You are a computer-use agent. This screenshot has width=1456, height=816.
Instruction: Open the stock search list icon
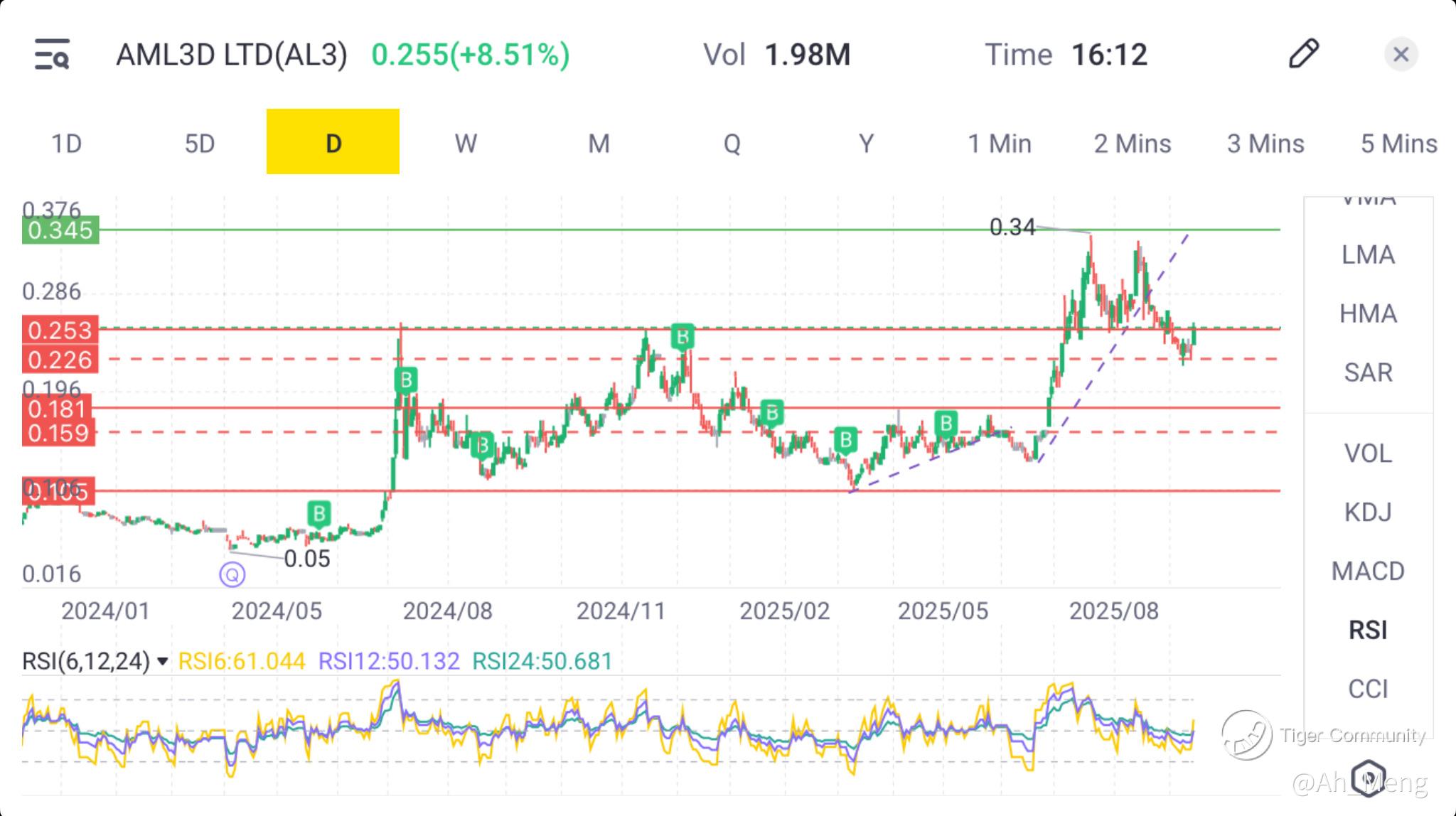52,55
